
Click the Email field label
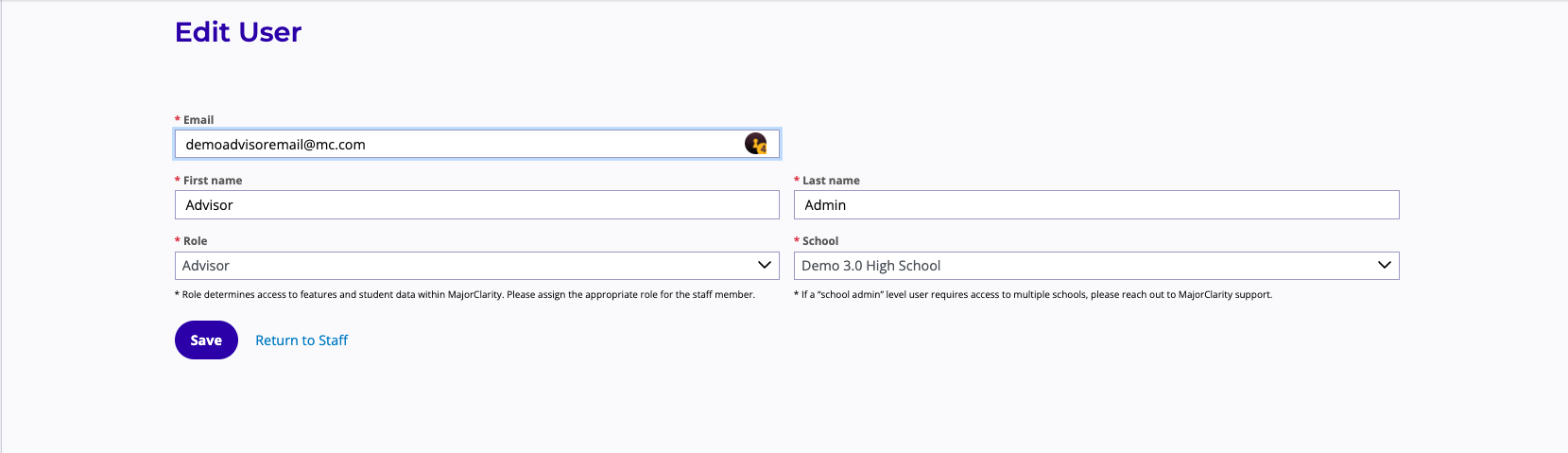[x=198, y=120]
